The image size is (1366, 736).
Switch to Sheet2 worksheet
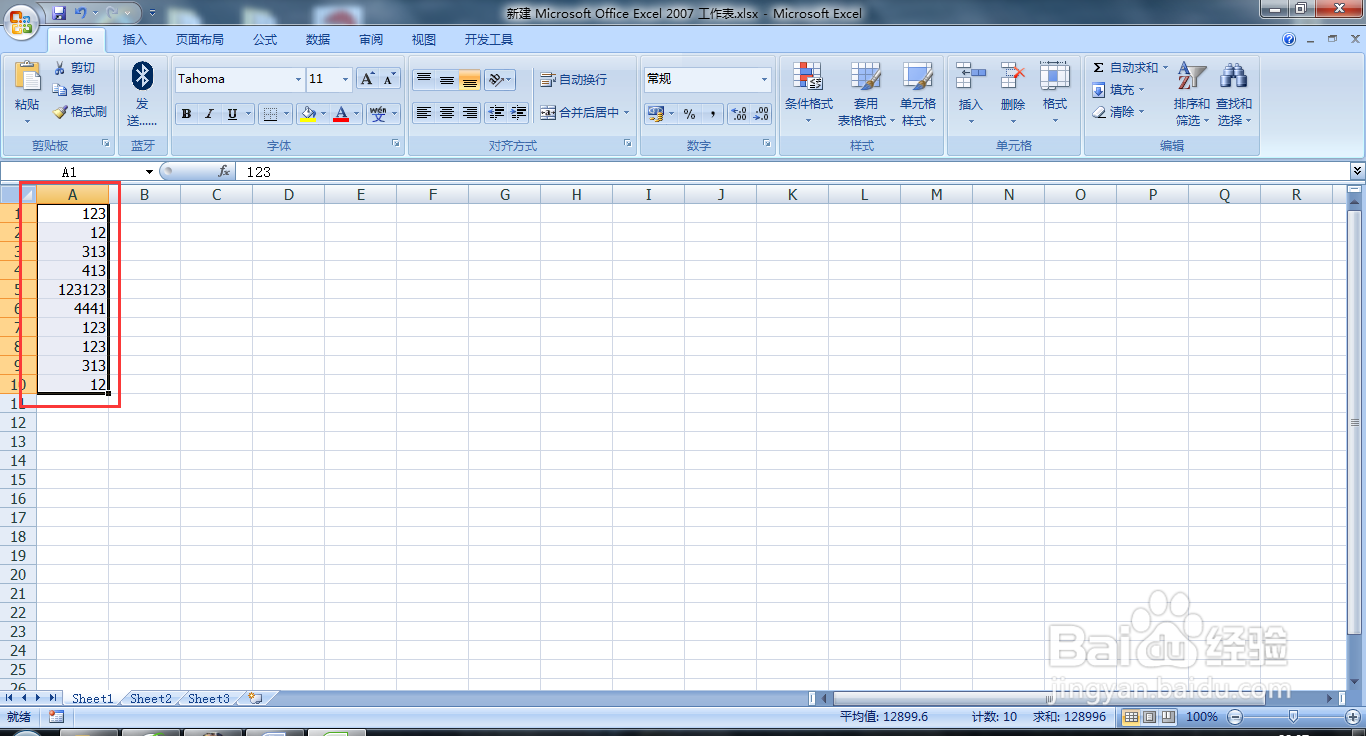coord(151,699)
